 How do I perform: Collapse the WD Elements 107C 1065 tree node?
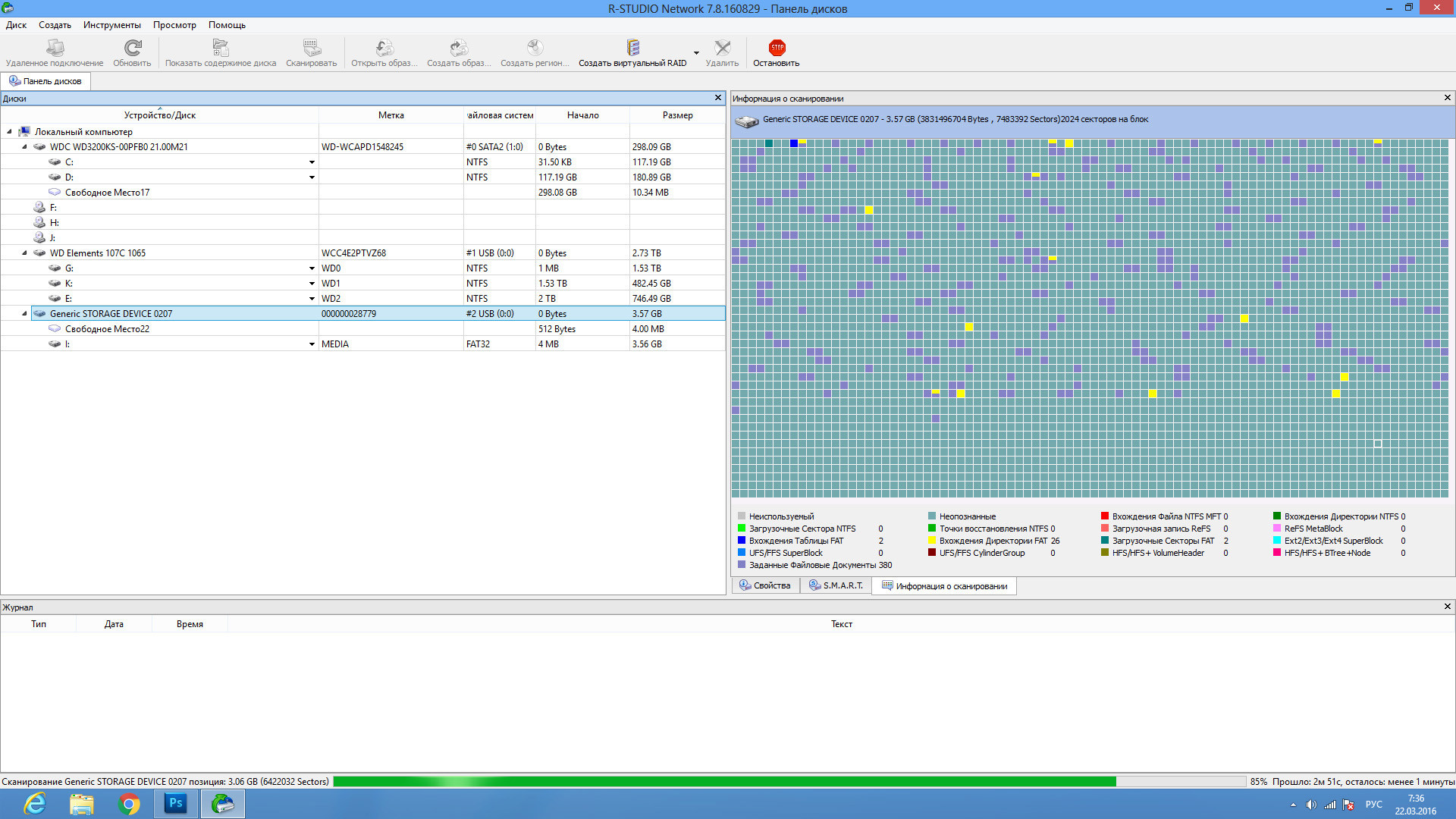pyautogui.click(x=24, y=253)
